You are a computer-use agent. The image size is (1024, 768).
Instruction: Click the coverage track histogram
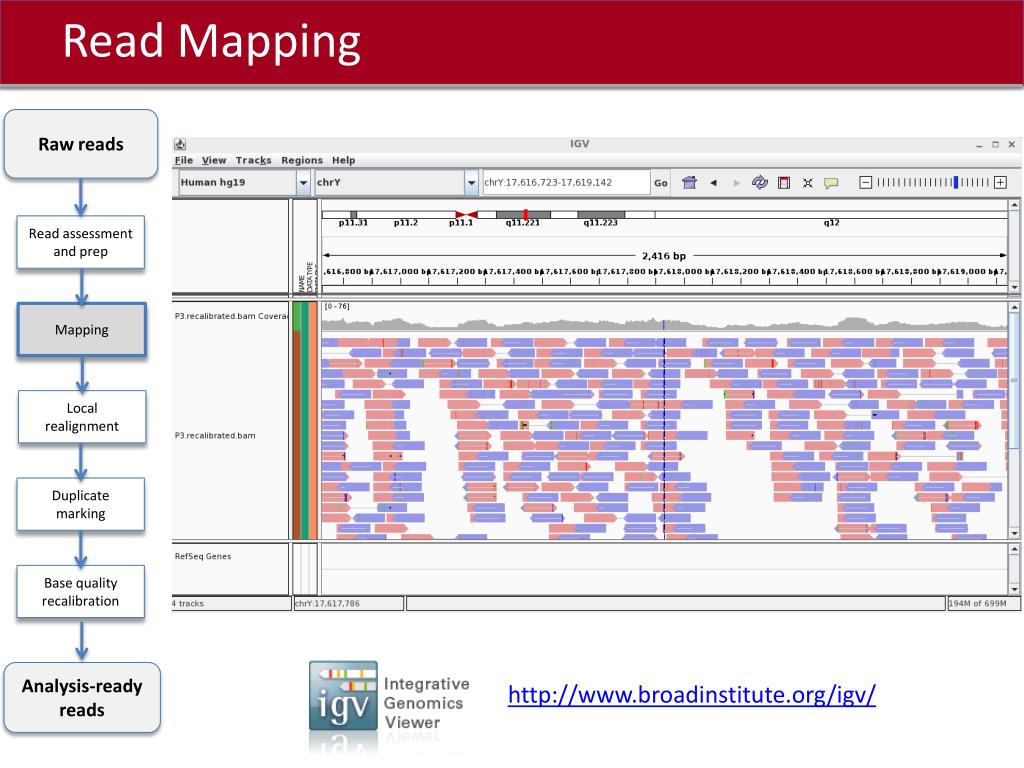pos(664,323)
